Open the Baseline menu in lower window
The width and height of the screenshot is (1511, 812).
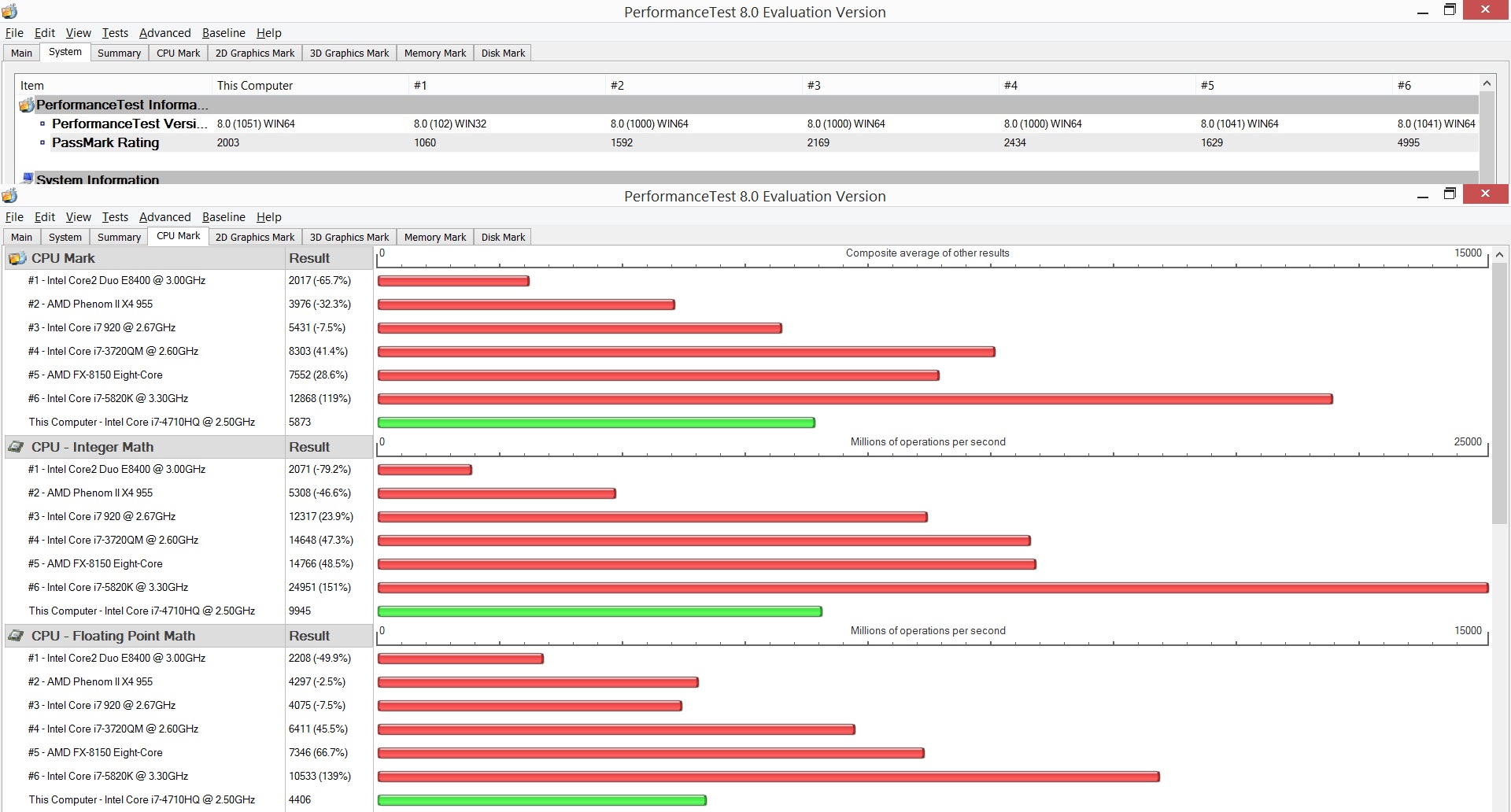click(x=224, y=217)
